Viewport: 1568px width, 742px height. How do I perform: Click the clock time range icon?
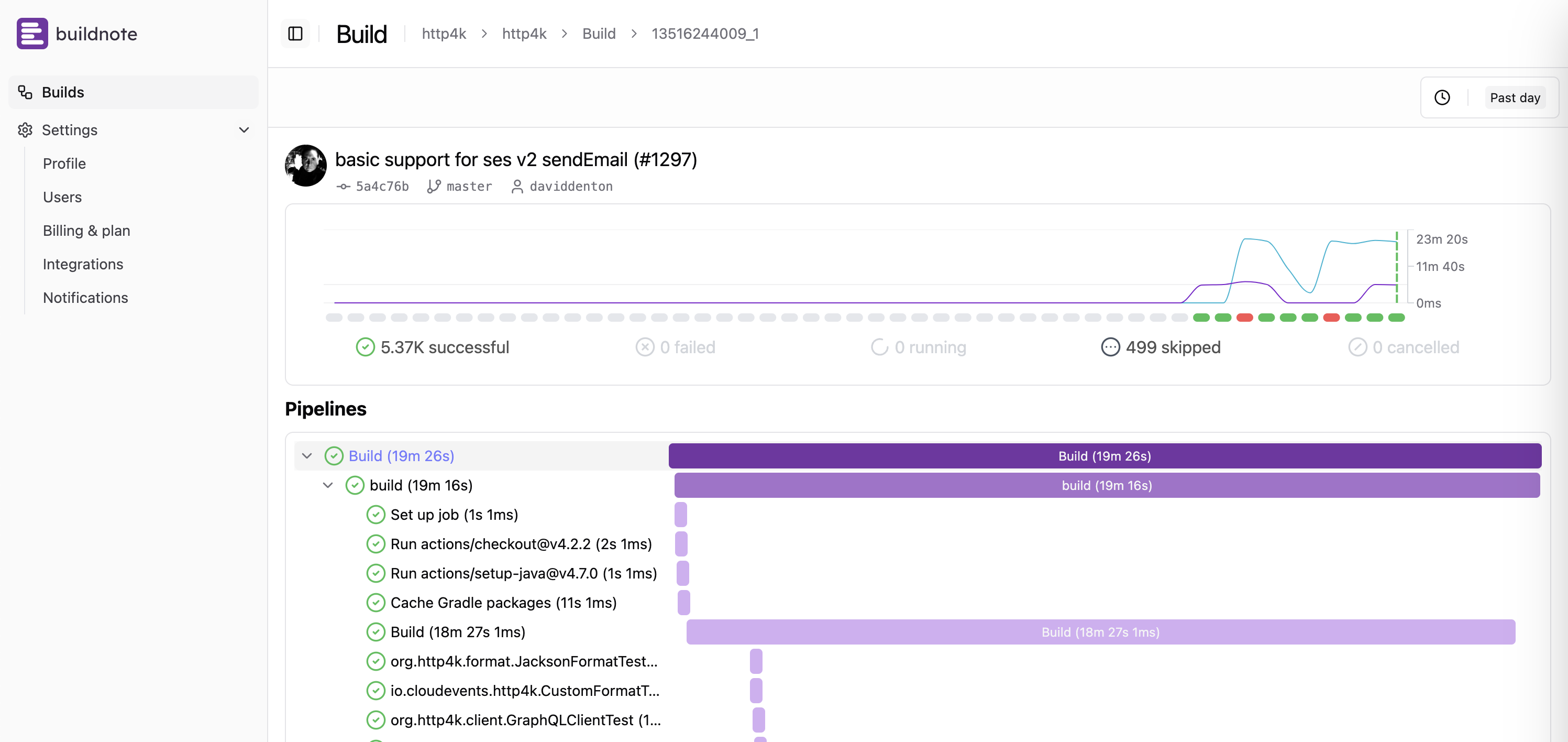[x=1442, y=97]
